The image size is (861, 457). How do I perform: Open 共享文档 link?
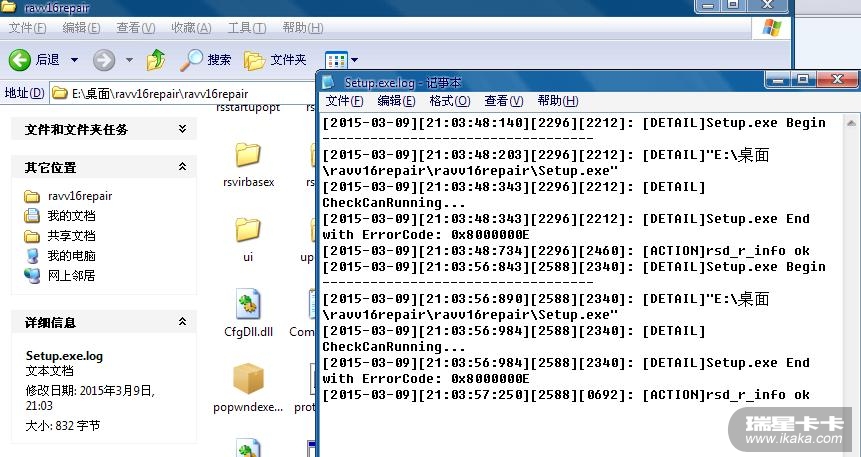click(x=71, y=236)
